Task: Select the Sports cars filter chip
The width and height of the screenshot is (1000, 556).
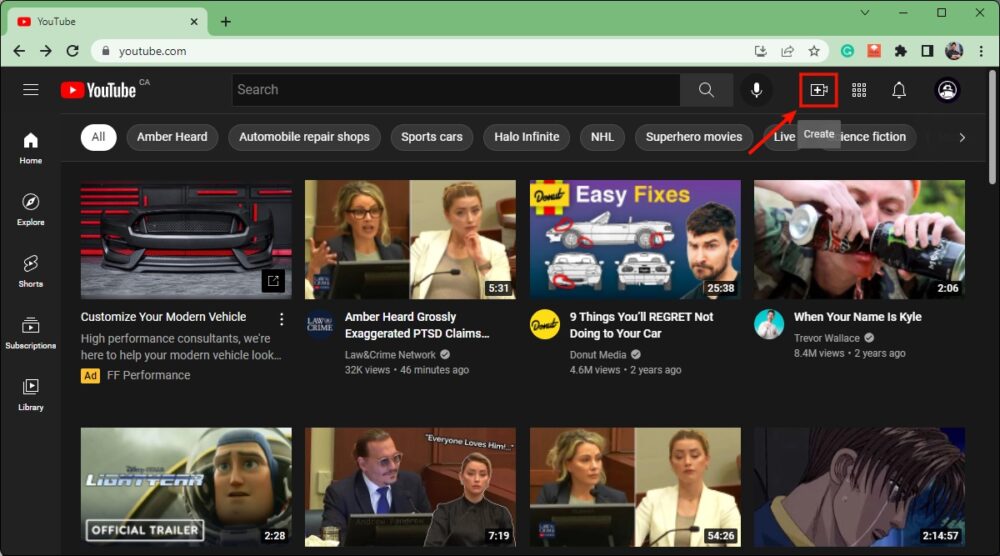Action: click(x=432, y=137)
